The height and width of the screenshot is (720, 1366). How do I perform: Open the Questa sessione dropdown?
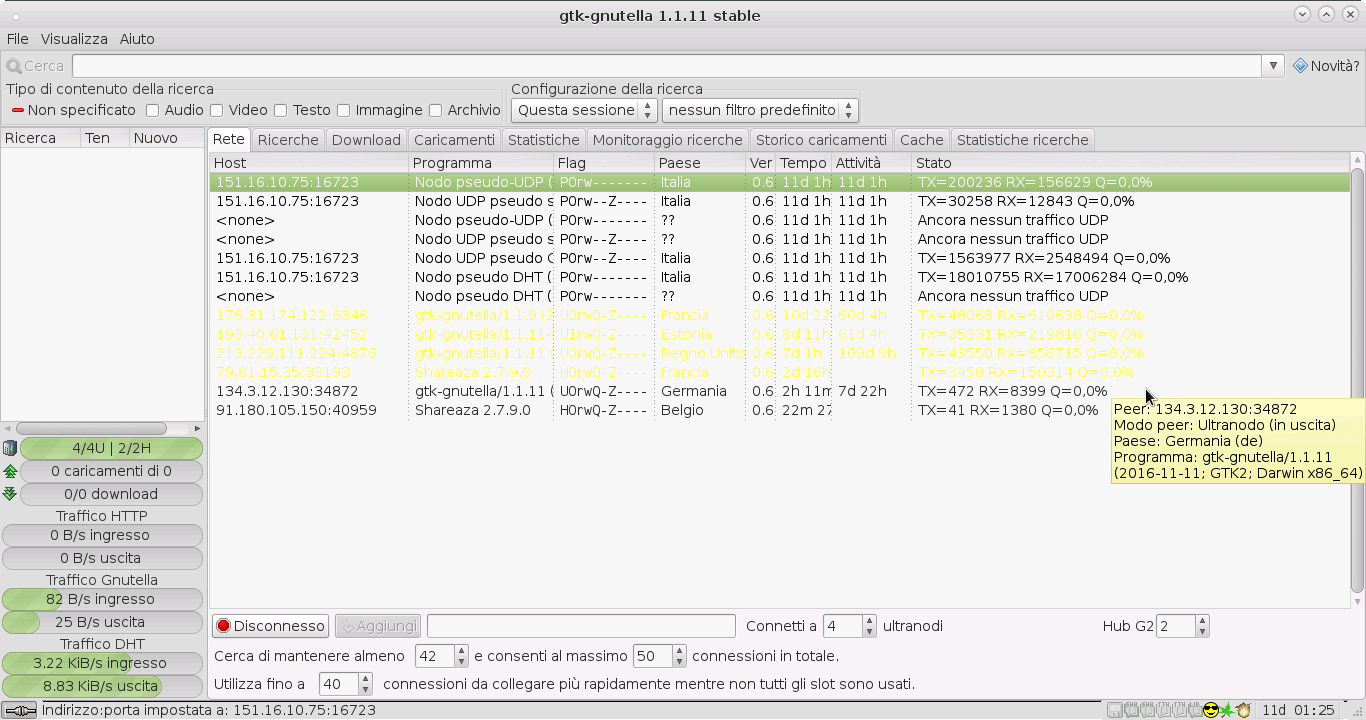pos(584,110)
